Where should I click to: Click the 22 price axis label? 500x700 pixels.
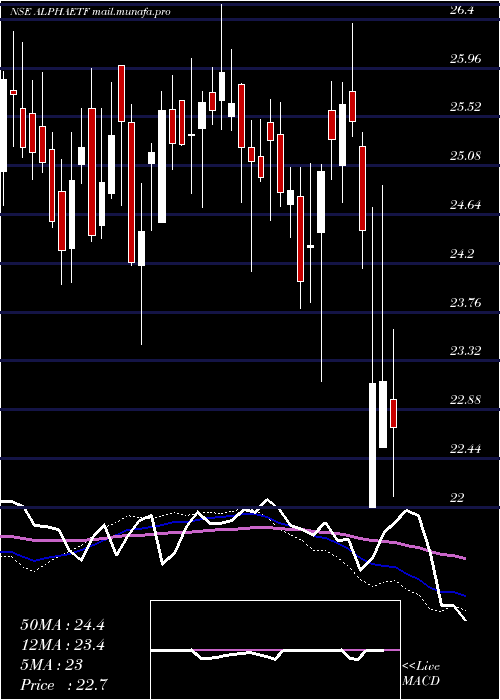(x=457, y=498)
